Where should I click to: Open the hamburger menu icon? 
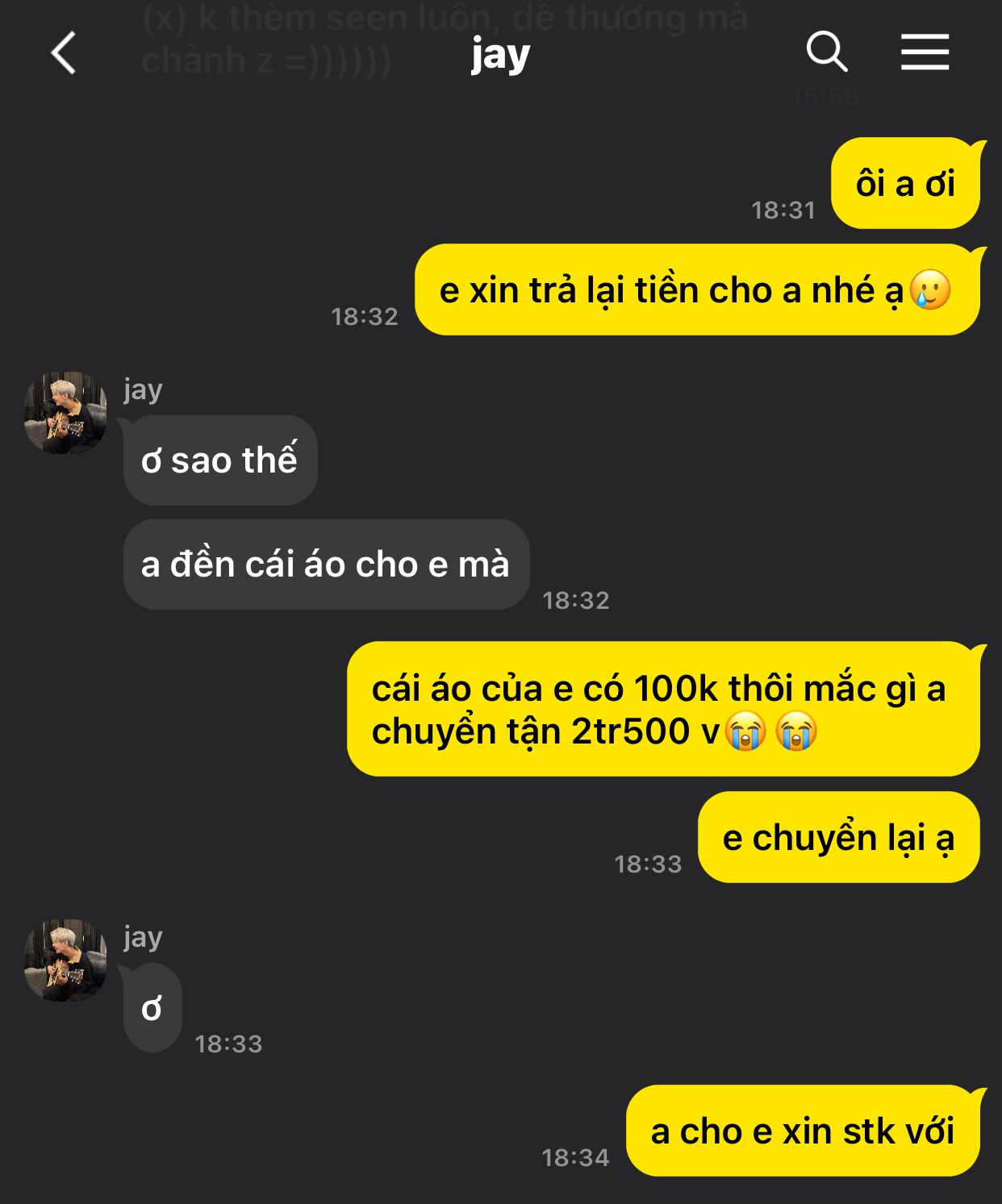click(925, 52)
